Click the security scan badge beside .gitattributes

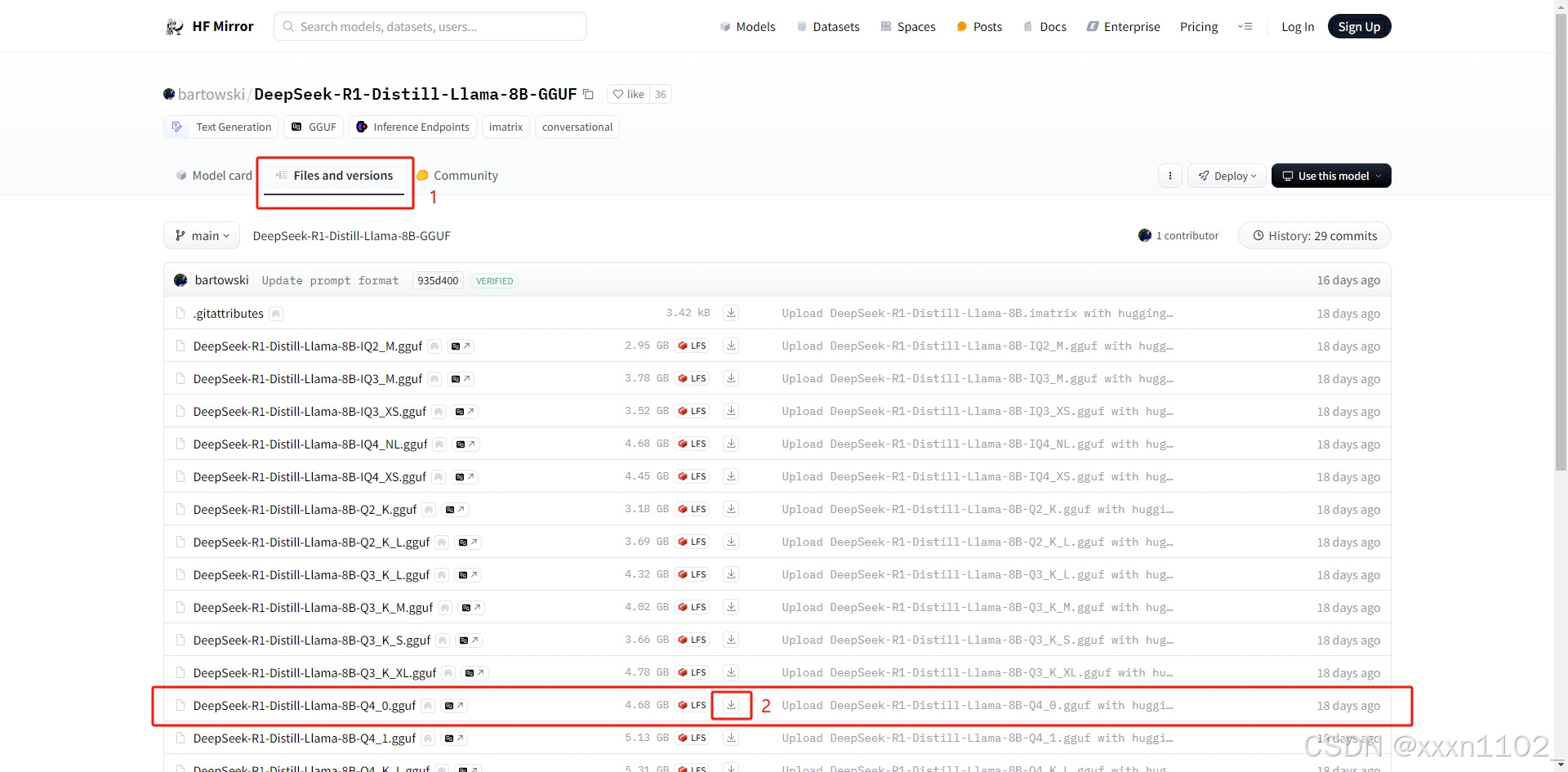point(276,314)
